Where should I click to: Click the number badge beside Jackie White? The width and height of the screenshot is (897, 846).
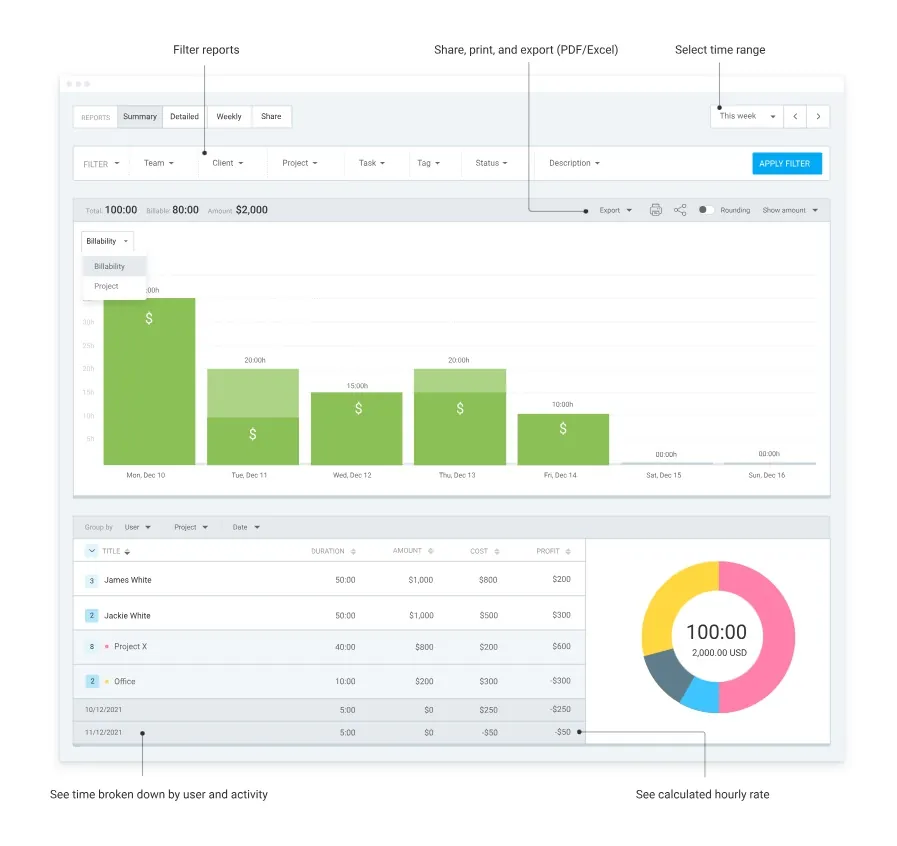click(92, 615)
